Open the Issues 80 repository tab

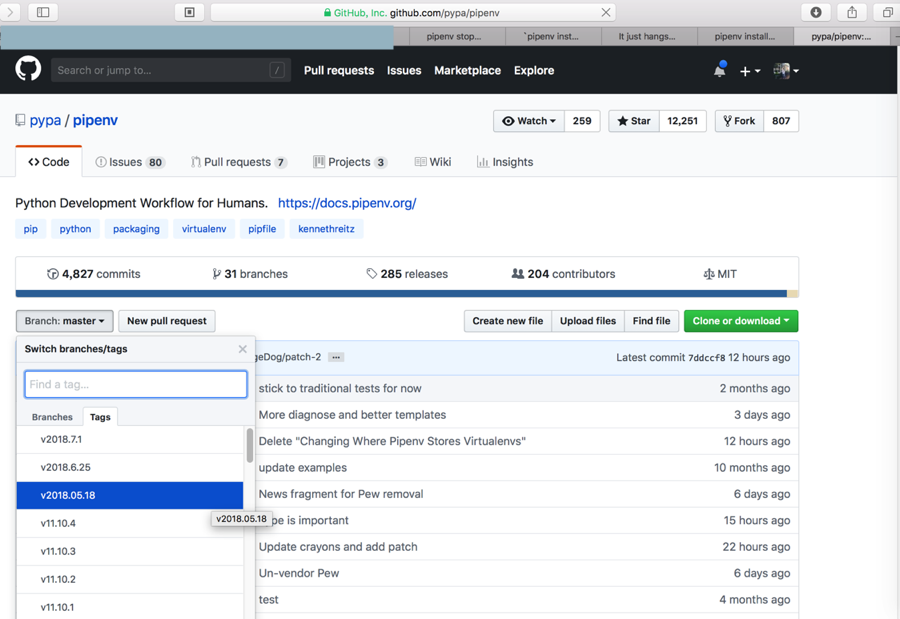coord(130,162)
